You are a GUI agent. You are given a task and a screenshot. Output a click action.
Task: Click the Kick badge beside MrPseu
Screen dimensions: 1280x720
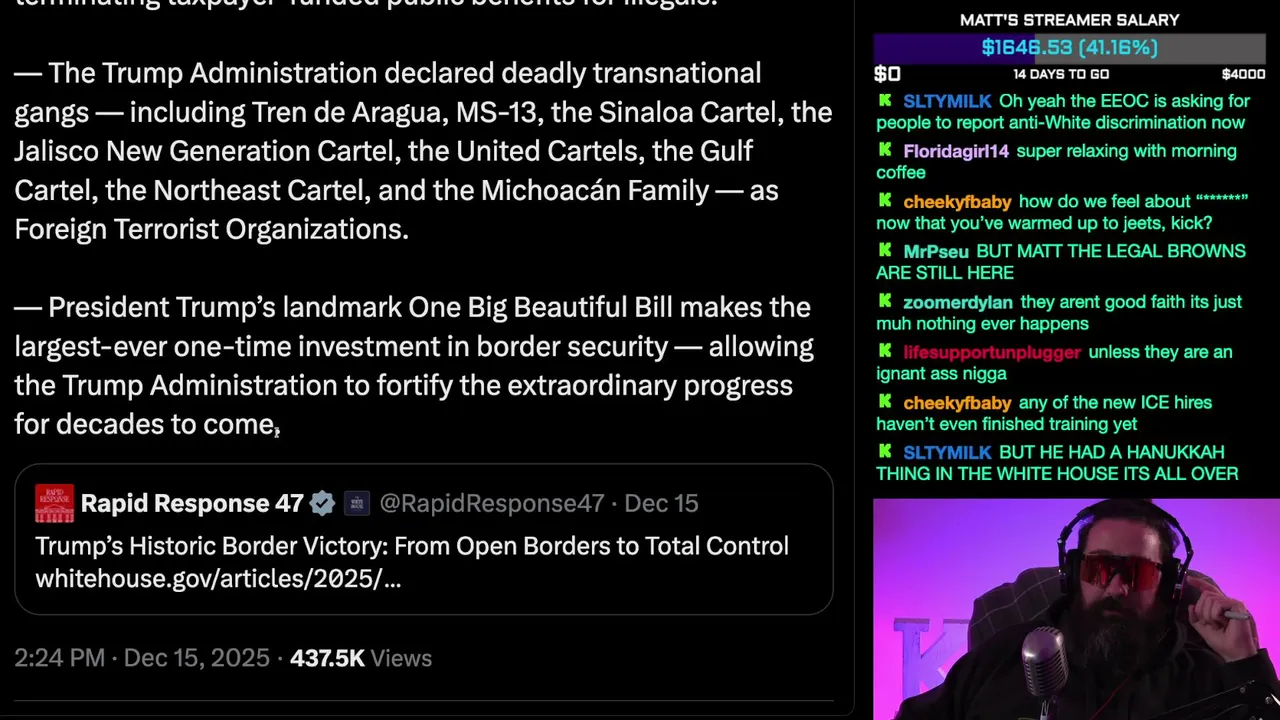pyautogui.click(x=885, y=251)
